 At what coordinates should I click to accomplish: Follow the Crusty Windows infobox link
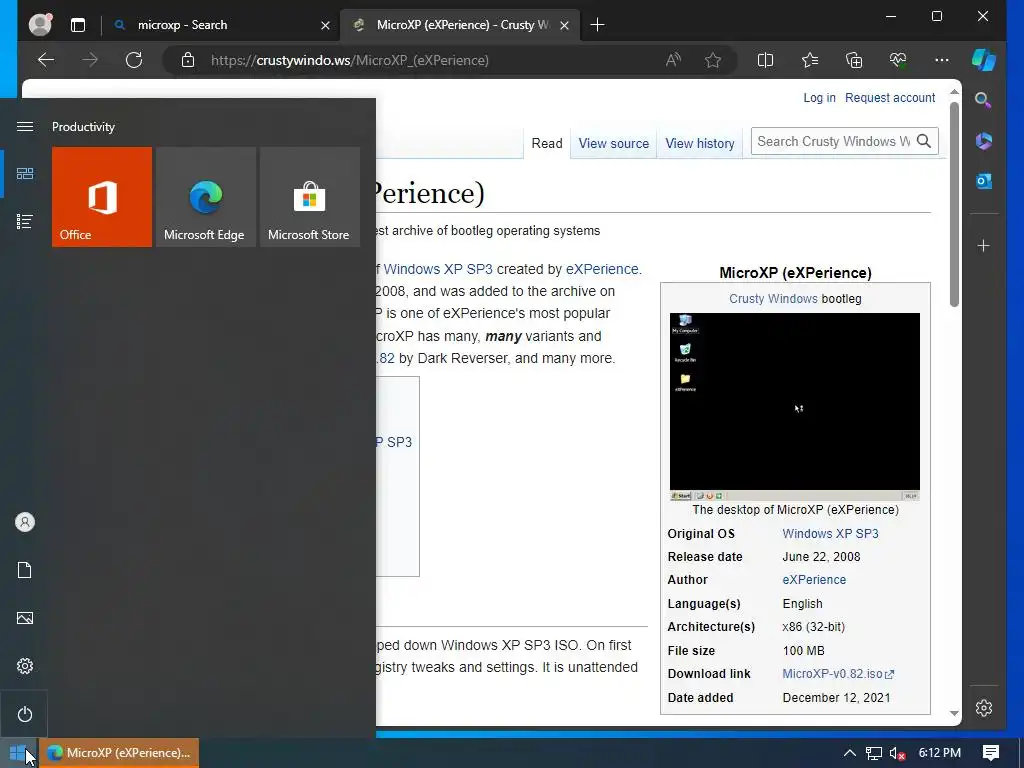(x=773, y=298)
